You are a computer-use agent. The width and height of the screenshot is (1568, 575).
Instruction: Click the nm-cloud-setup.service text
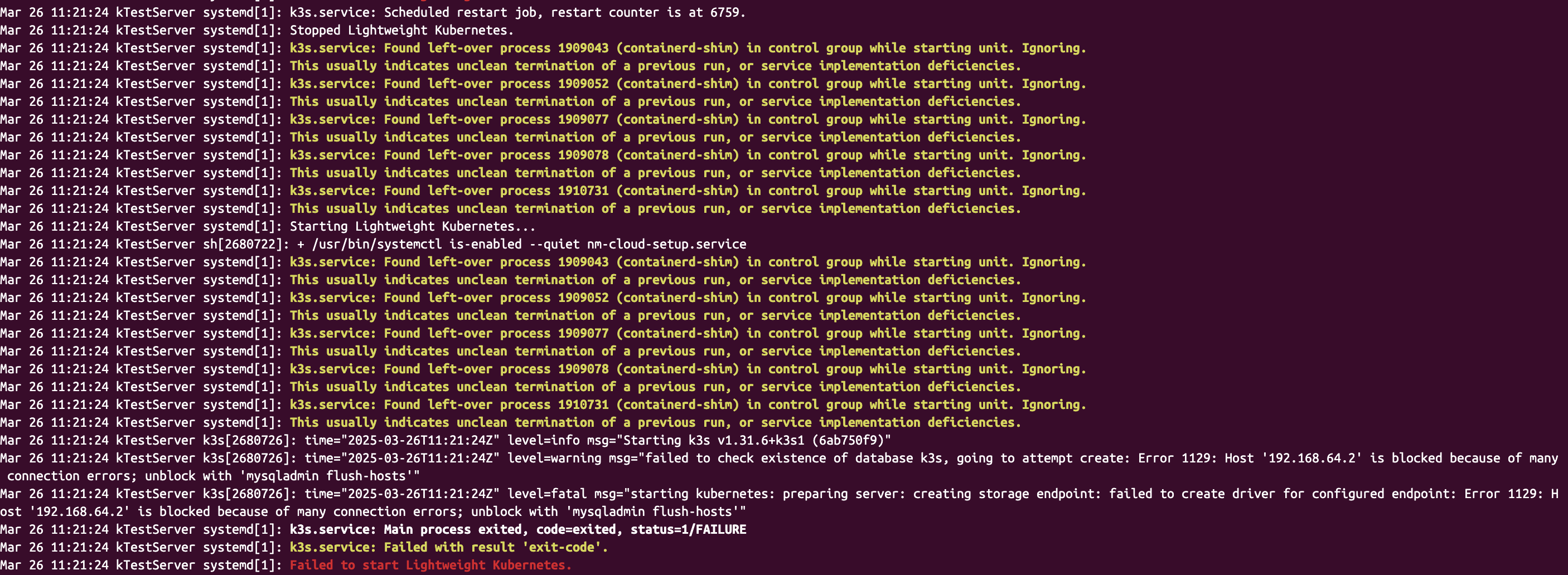[666, 244]
